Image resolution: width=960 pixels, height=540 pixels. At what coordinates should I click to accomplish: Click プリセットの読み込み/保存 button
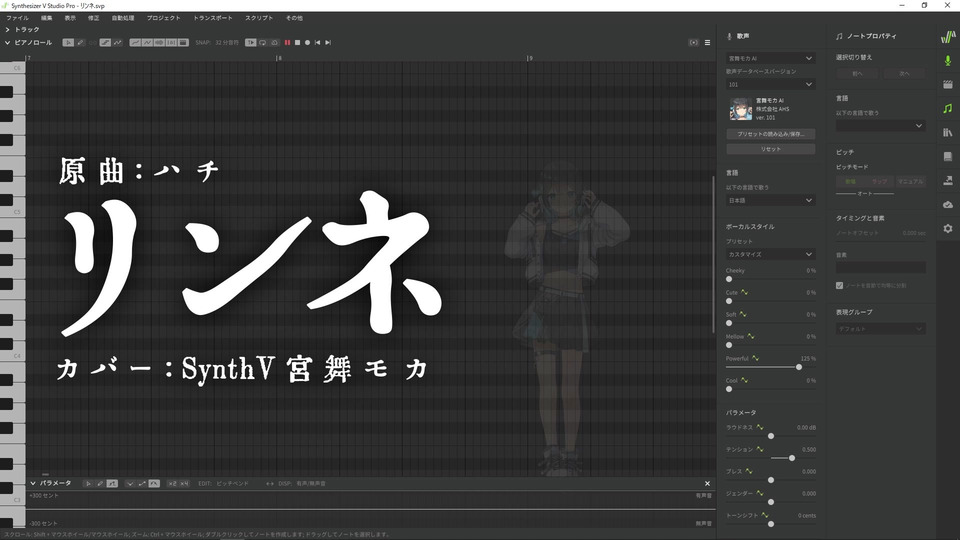click(771, 134)
